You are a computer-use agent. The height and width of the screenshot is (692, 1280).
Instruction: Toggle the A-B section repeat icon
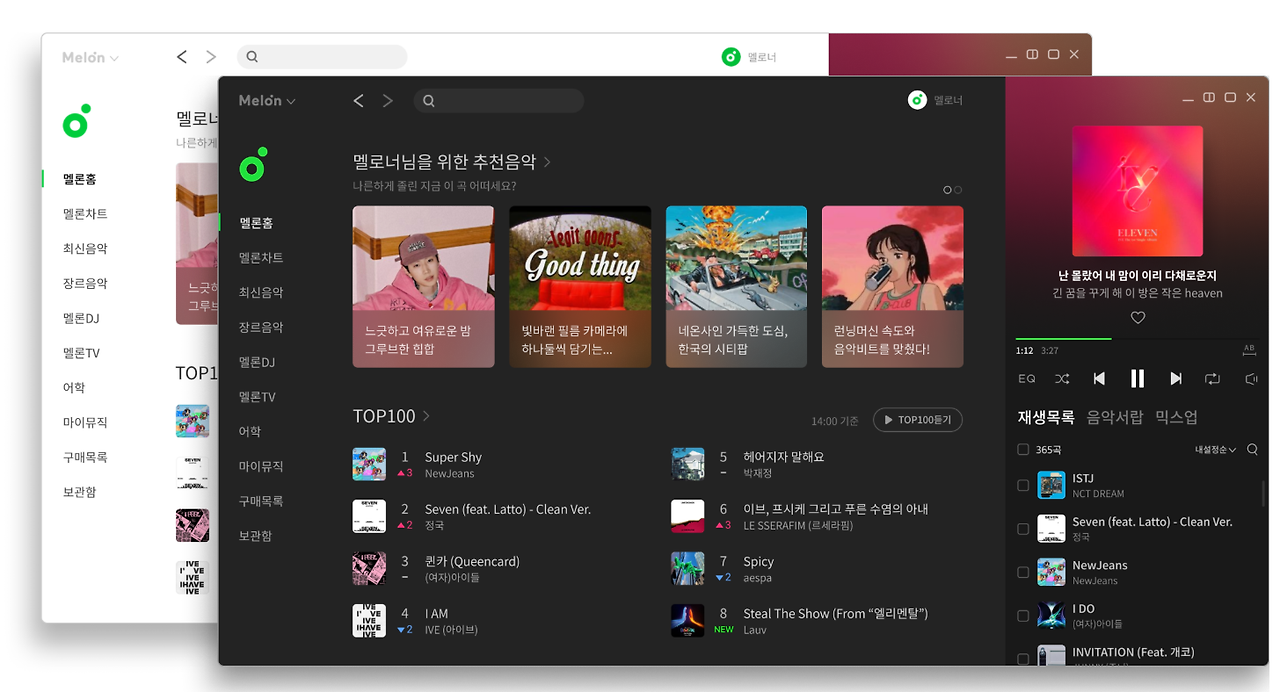[x=1249, y=350]
